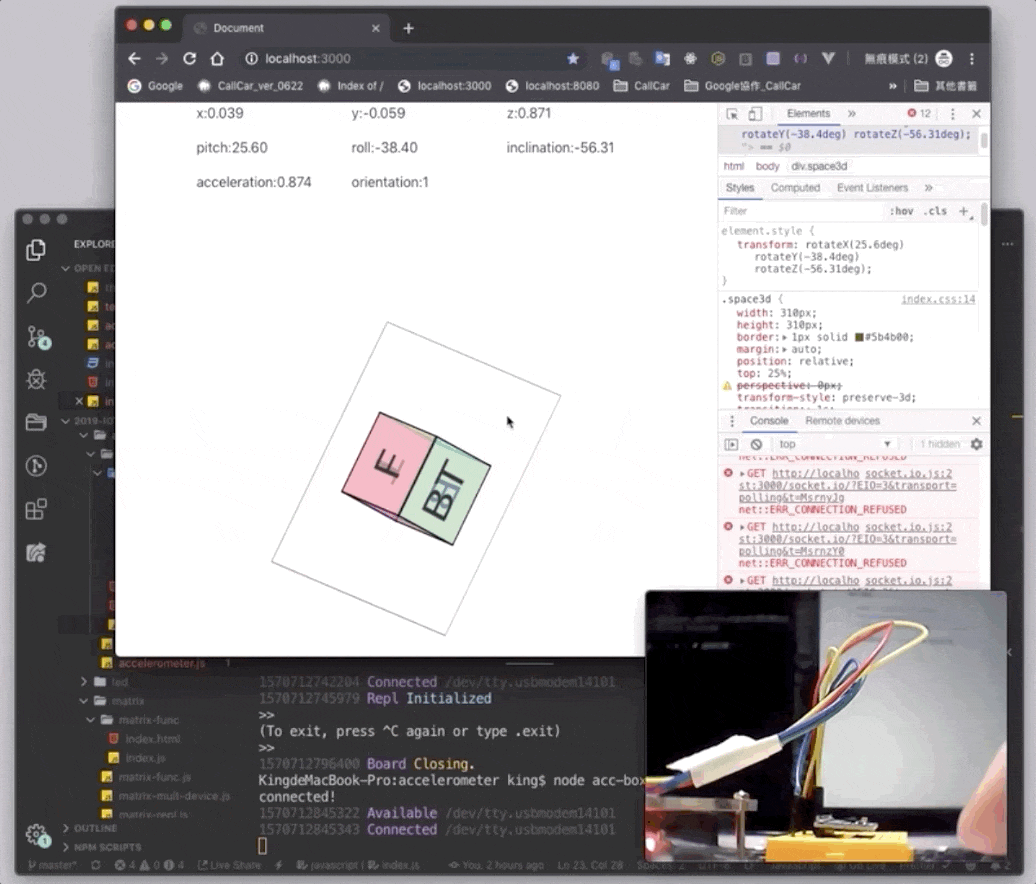Open Event Listeners tab
1036x884 pixels.
[872, 188]
